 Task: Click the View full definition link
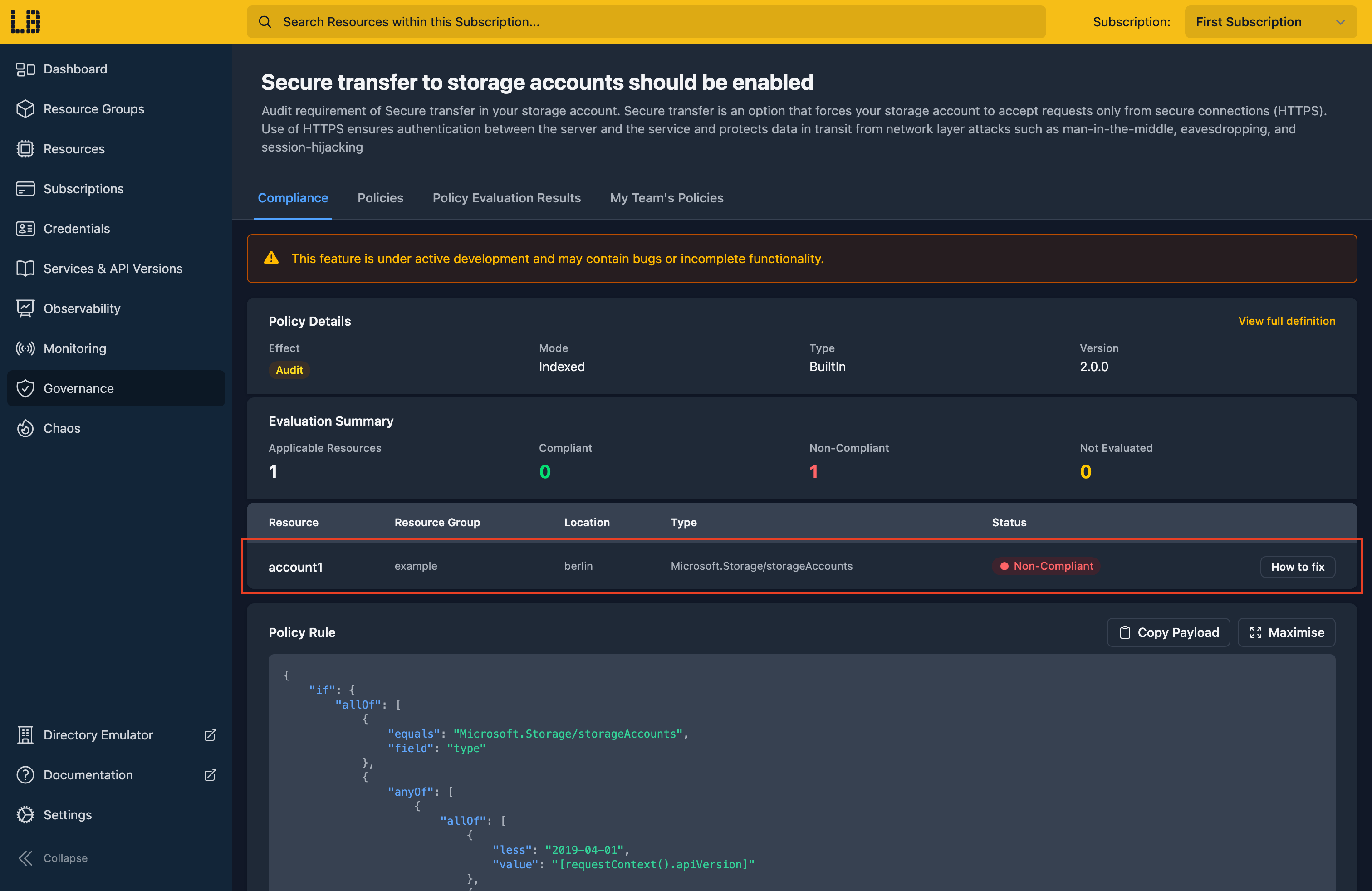click(x=1287, y=321)
